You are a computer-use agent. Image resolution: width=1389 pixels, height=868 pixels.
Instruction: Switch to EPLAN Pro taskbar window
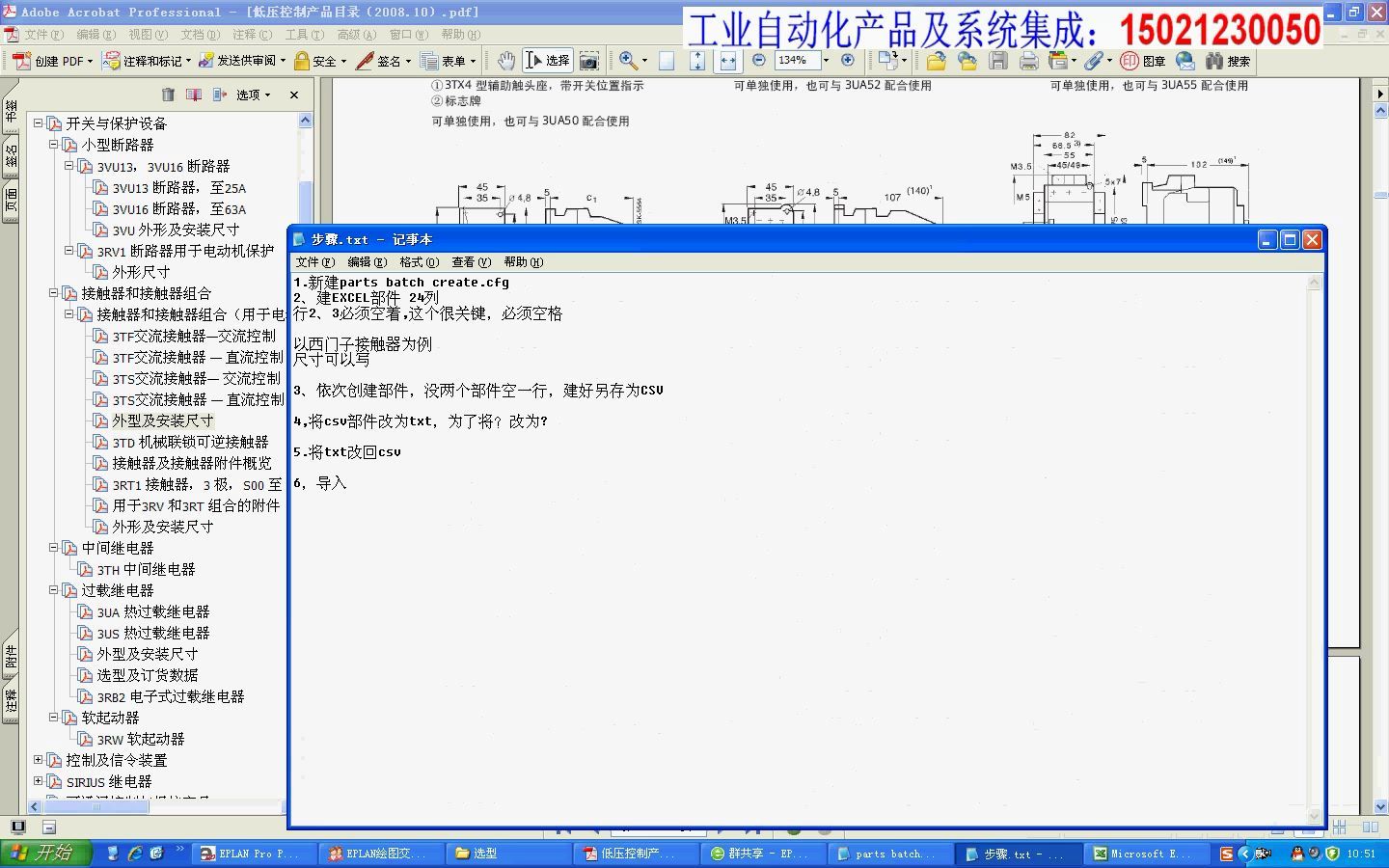click(252, 854)
